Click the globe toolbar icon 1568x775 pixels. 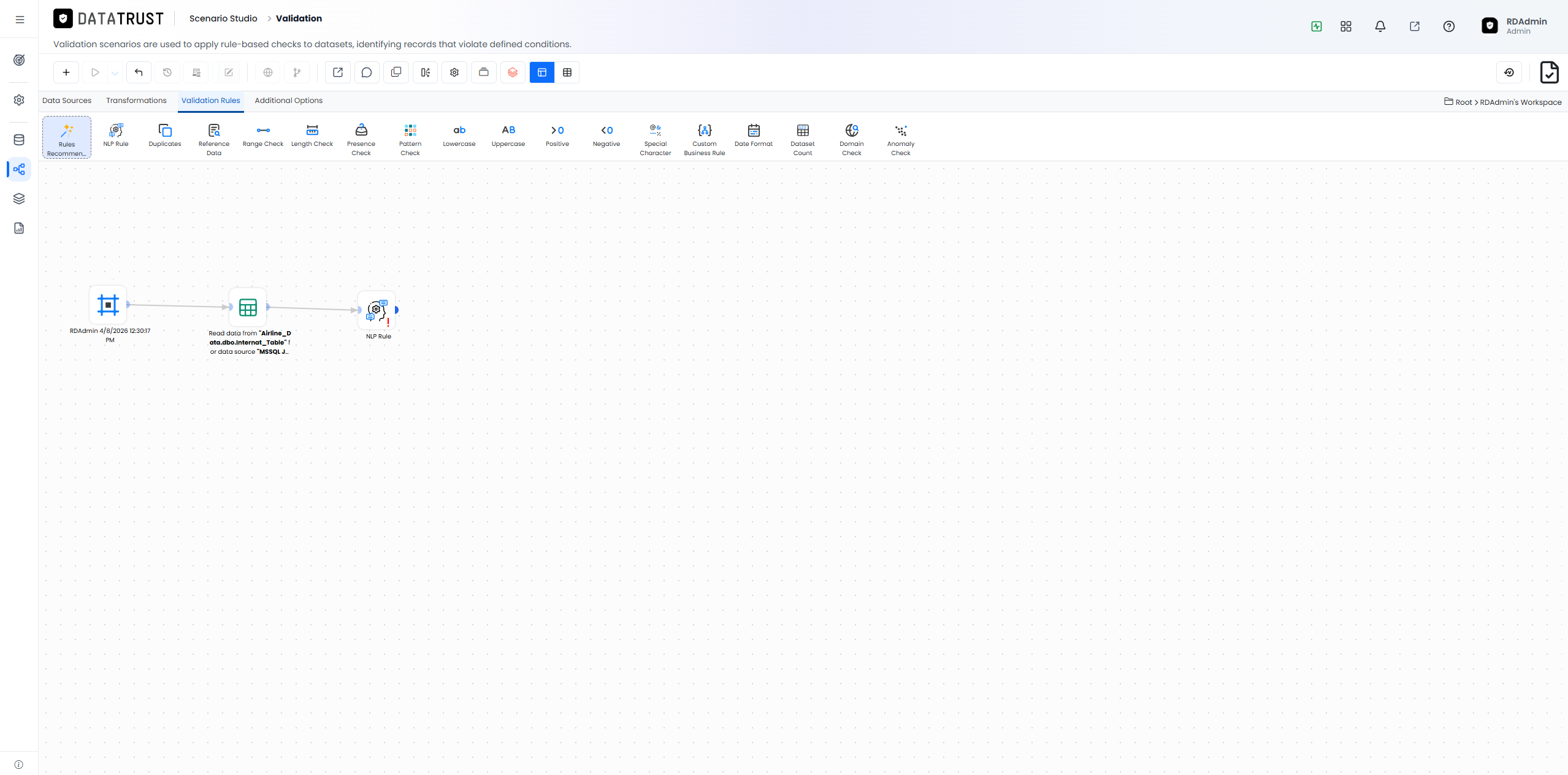click(268, 72)
